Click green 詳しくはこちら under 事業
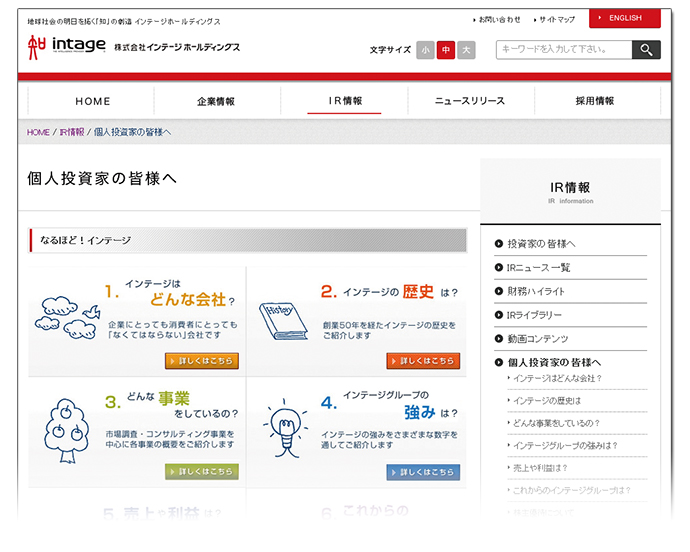This screenshot has width=690, height=552. 202,471
